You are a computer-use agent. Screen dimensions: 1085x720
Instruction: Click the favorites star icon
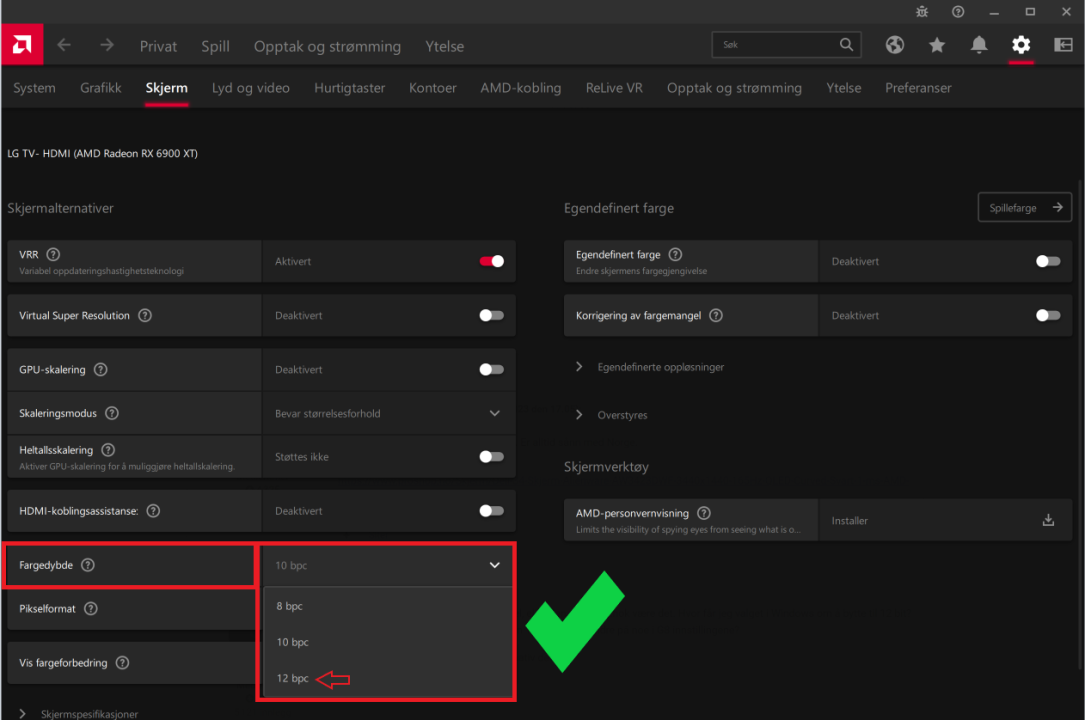pyautogui.click(x=937, y=45)
